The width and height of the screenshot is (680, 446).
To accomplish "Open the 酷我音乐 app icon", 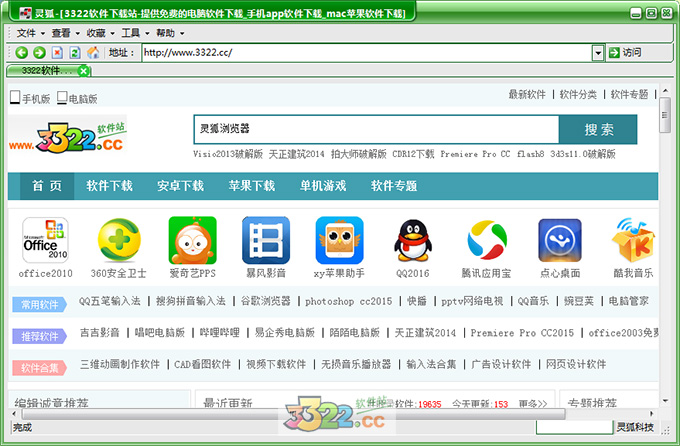I will [633, 240].
